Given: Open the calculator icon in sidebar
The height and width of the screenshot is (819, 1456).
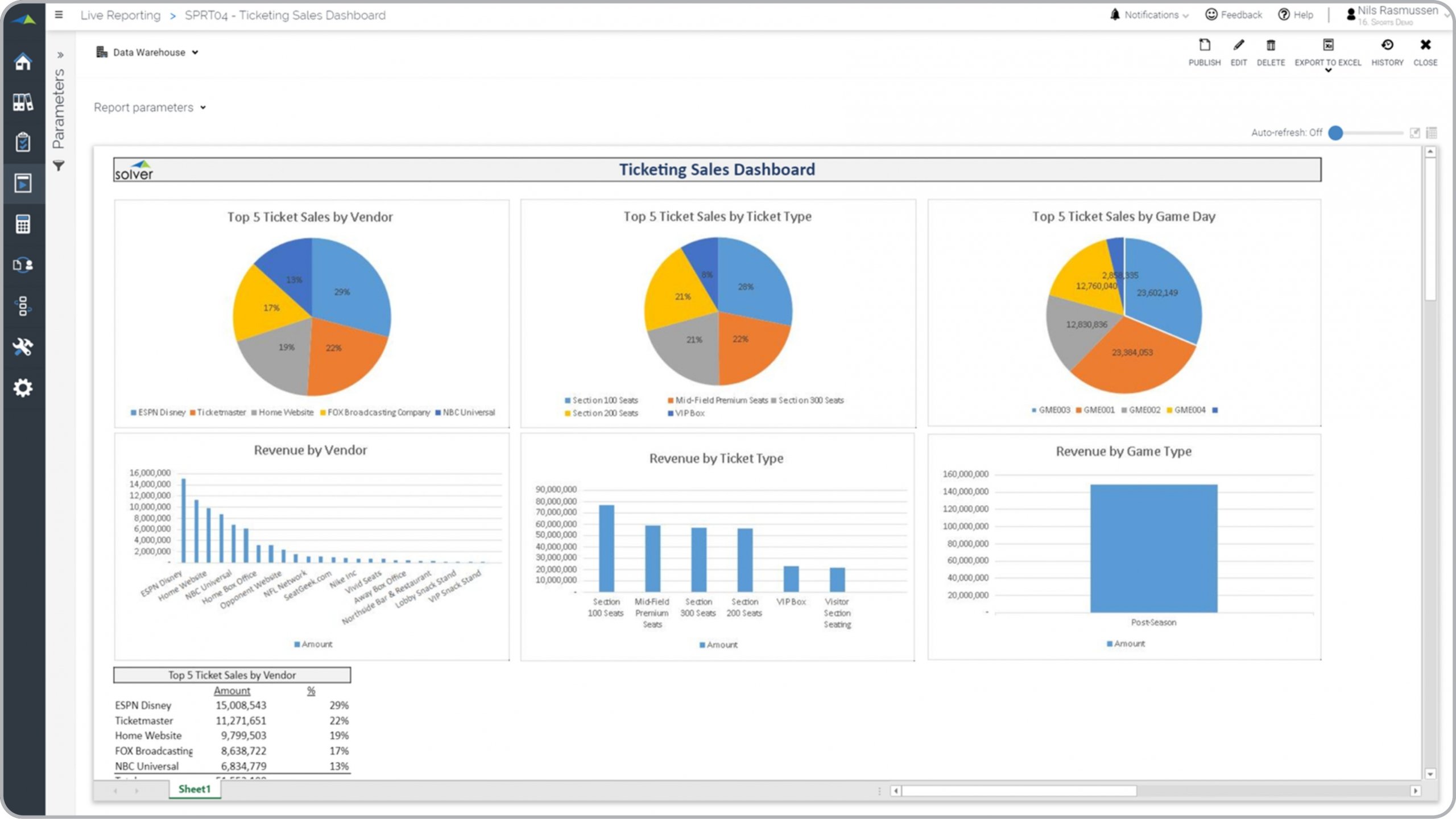Looking at the screenshot, I should tap(23, 224).
